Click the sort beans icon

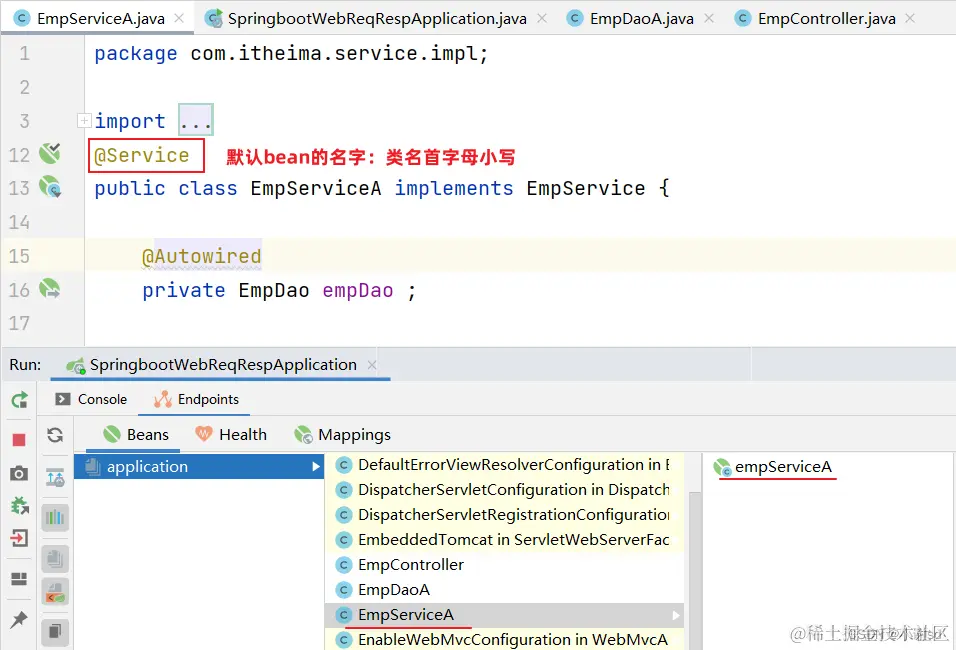click(55, 477)
